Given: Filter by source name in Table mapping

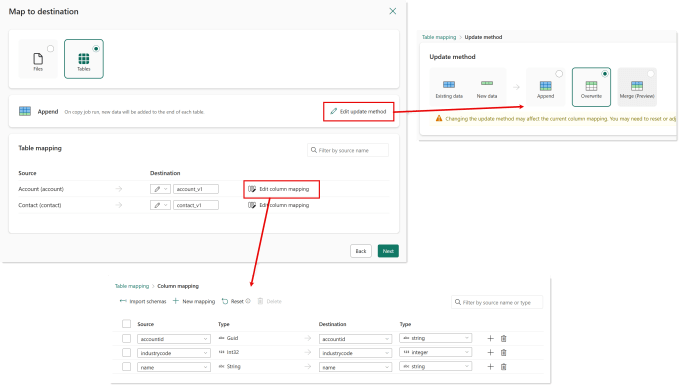Looking at the screenshot, I should 348,150.
